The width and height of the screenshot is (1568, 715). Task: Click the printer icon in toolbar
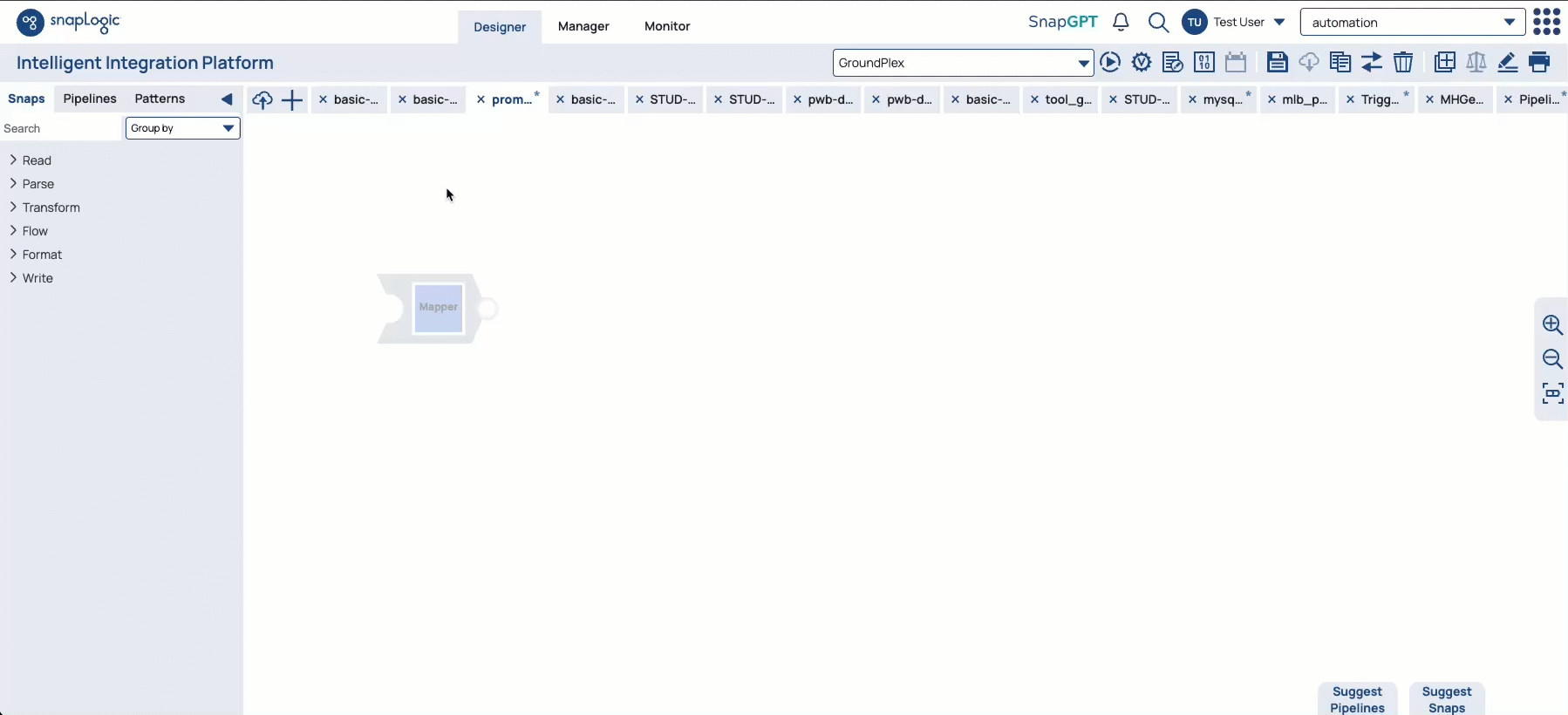(x=1539, y=63)
